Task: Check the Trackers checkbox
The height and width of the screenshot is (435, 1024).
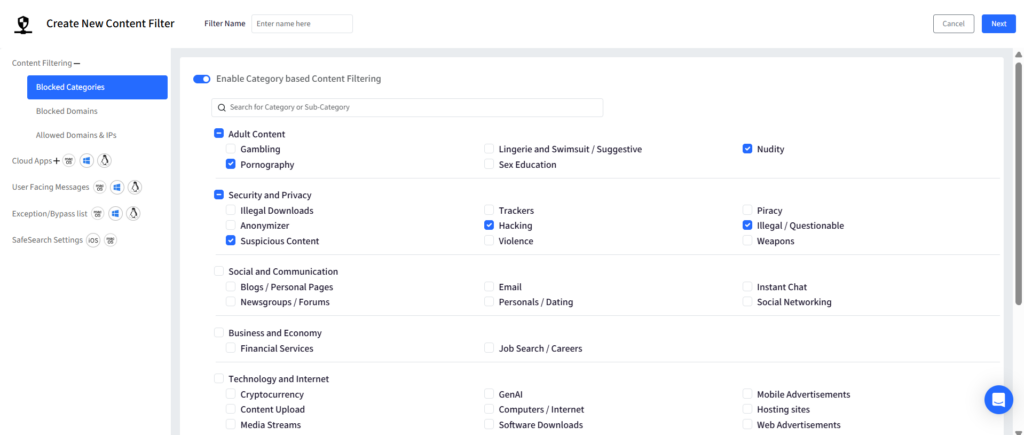Action: pos(489,210)
